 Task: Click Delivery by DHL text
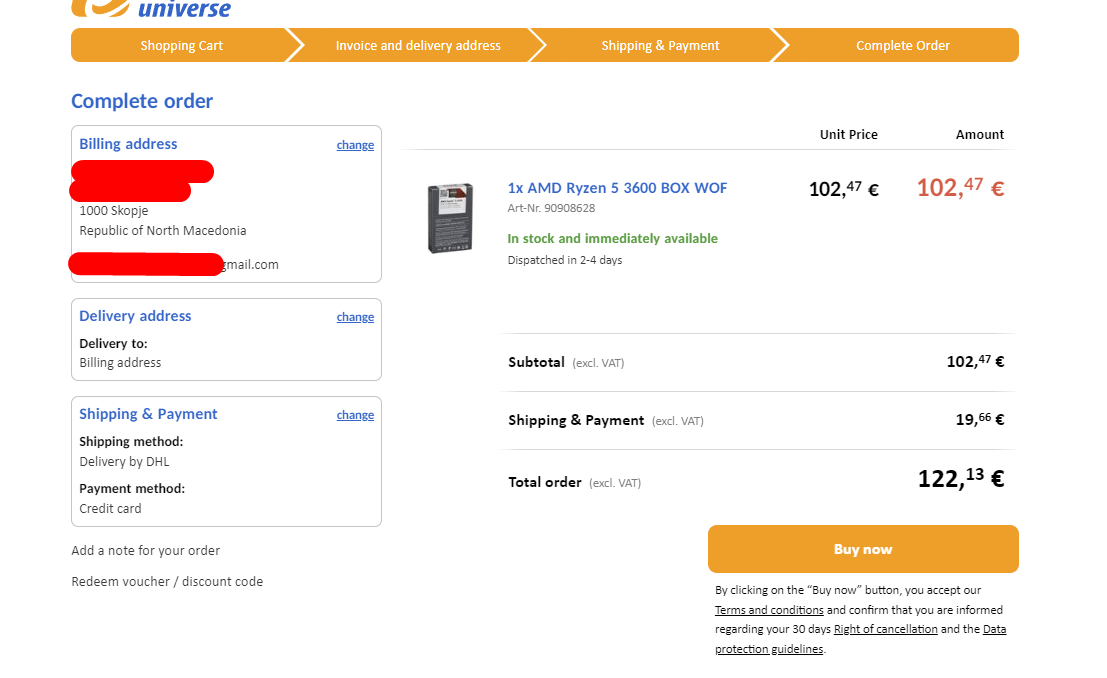pos(124,462)
